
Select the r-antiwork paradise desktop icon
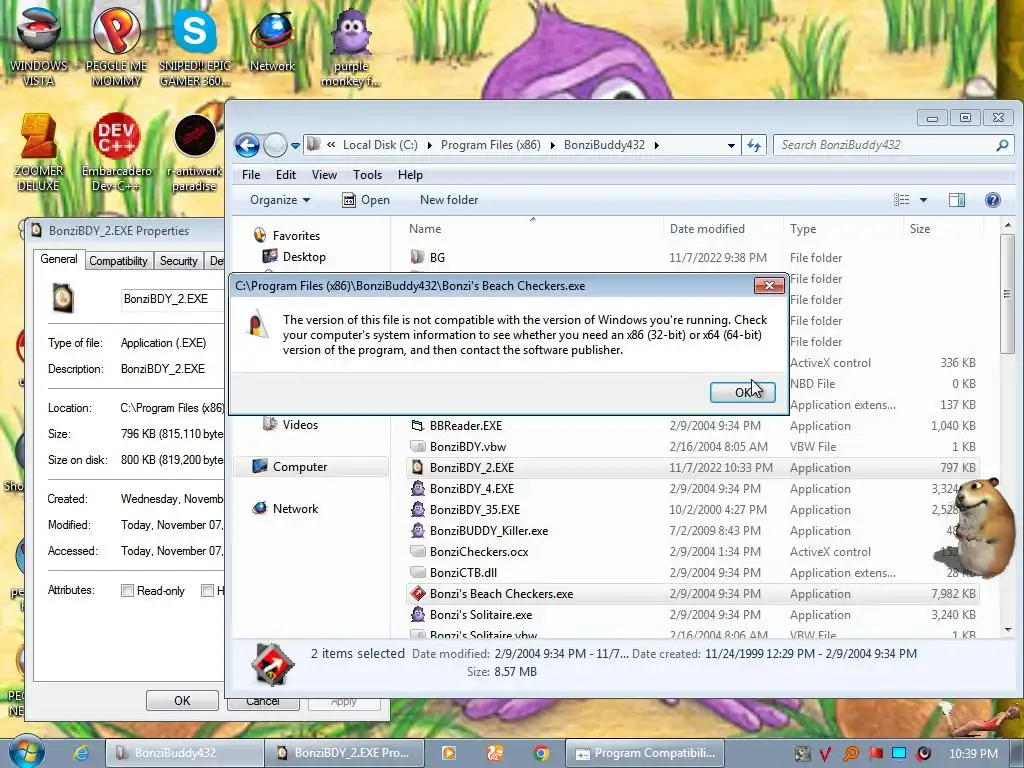pyautogui.click(x=195, y=152)
